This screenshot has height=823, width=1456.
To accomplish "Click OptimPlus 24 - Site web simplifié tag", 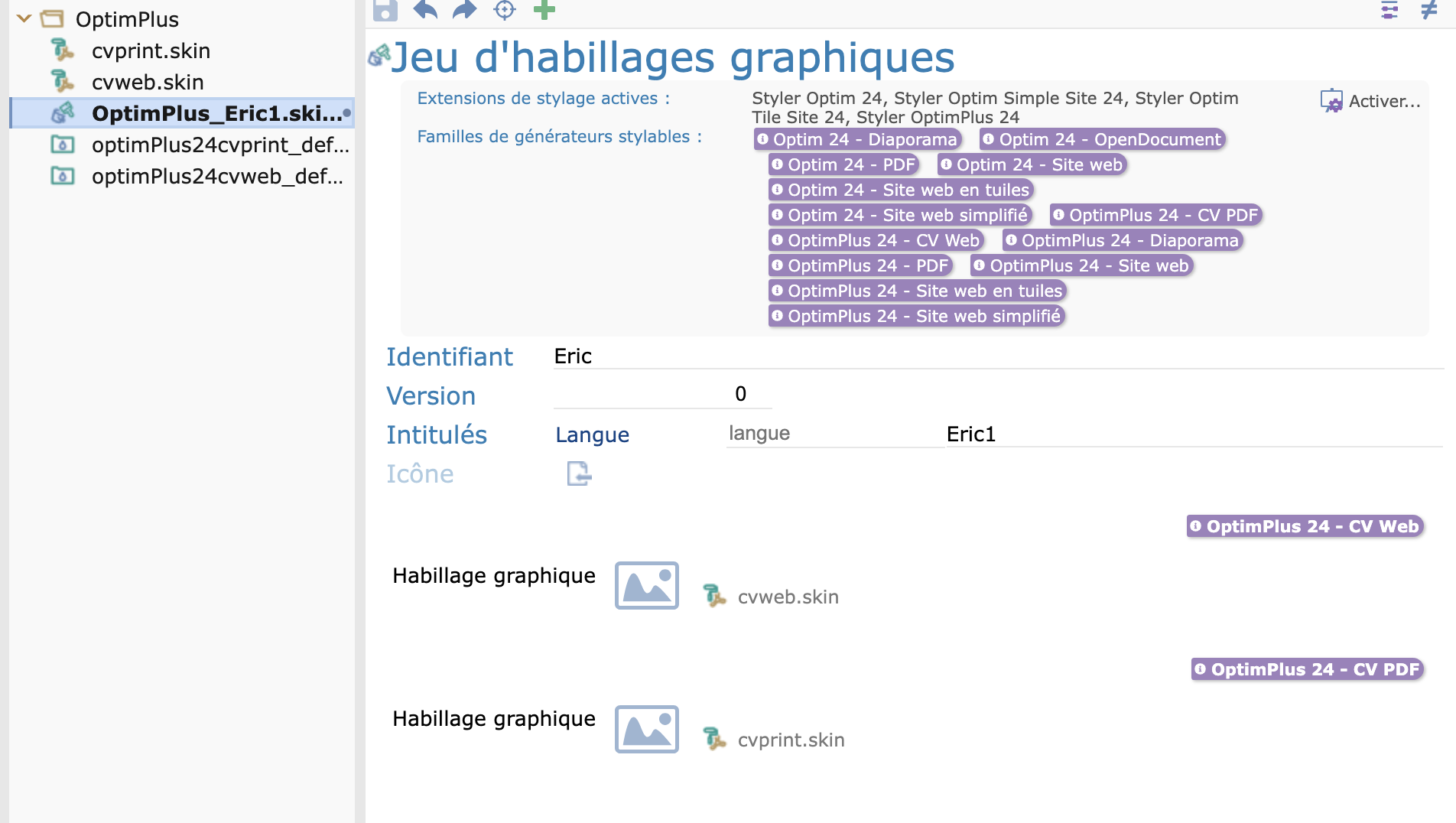I will tap(916, 316).
